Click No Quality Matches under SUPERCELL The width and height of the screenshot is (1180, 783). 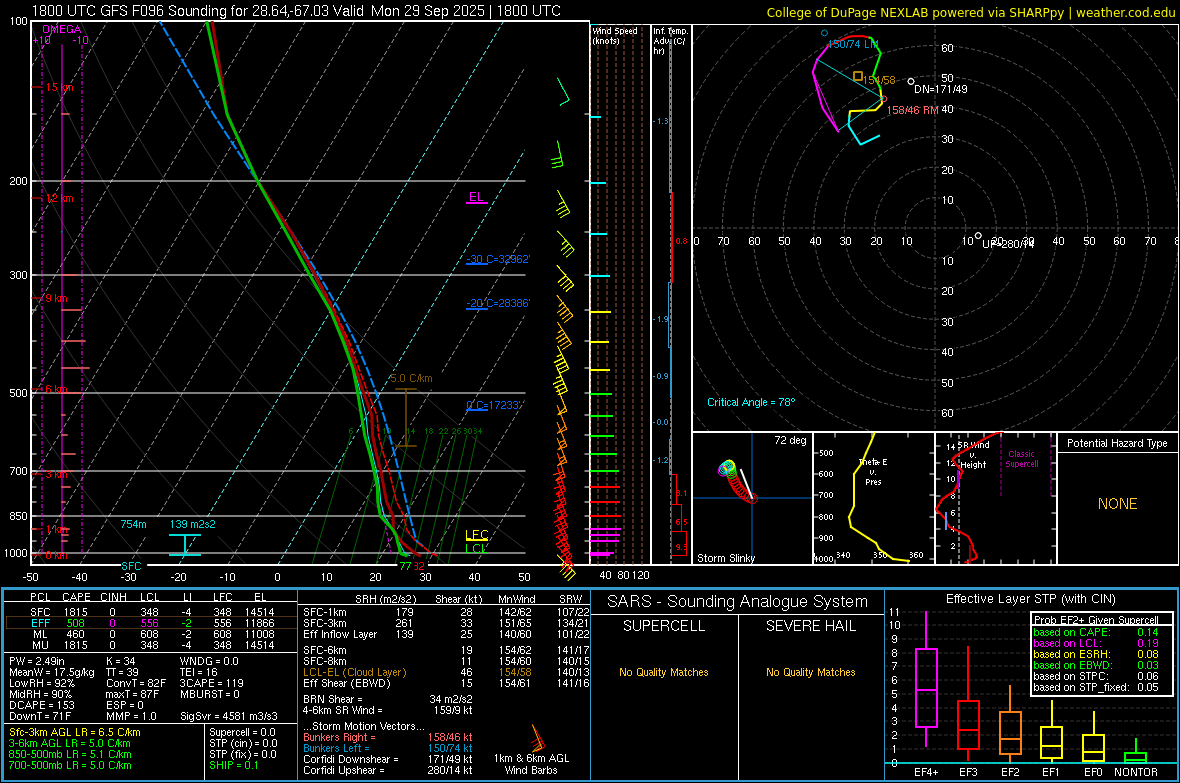click(x=664, y=672)
